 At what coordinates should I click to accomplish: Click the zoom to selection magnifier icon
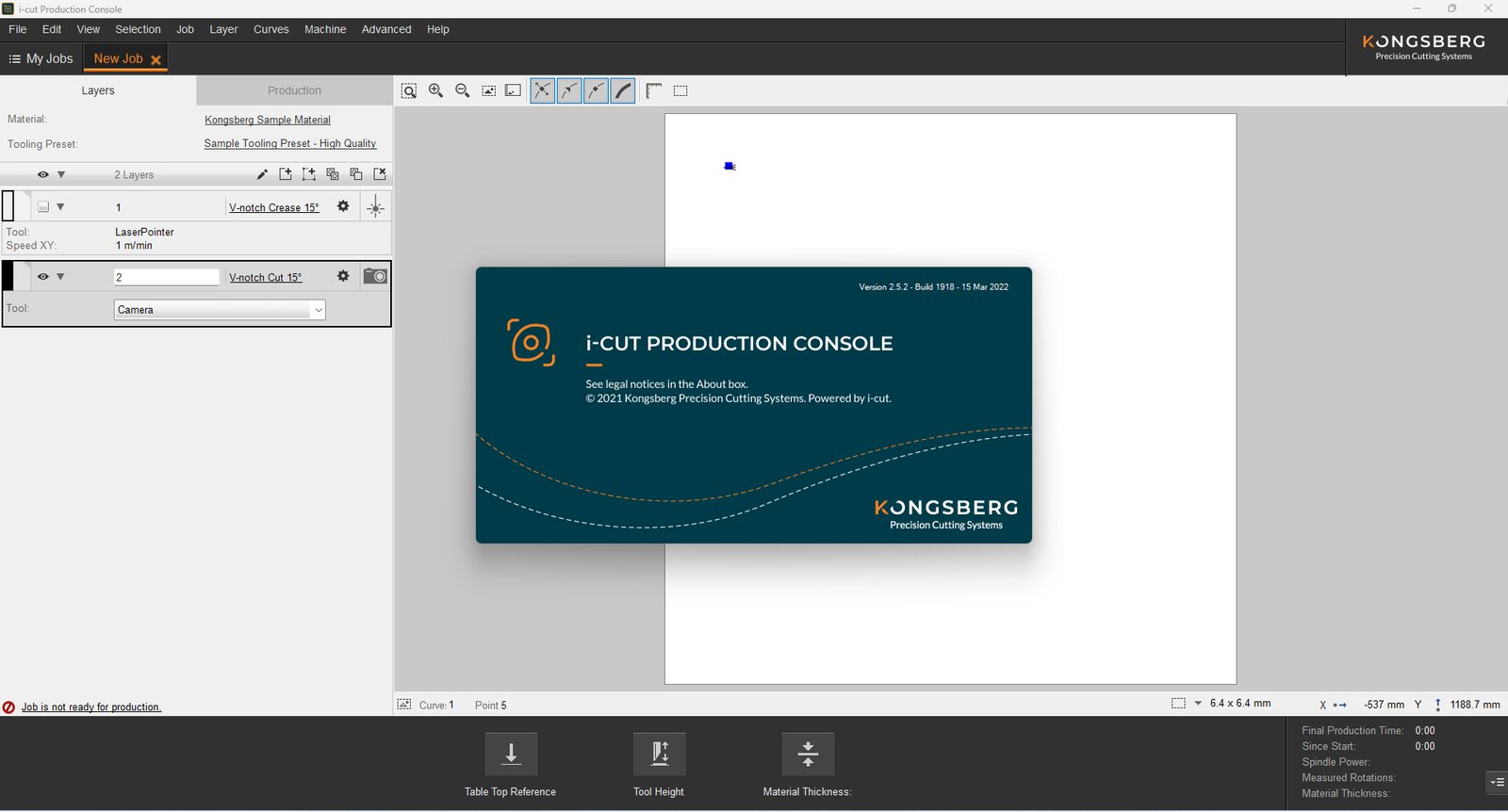click(x=409, y=91)
